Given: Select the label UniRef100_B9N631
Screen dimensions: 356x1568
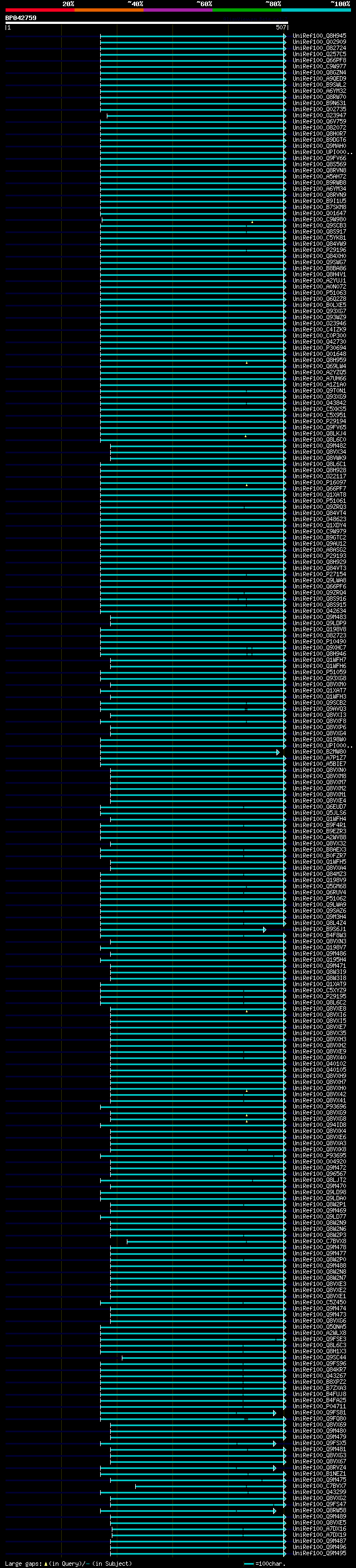Looking at the screenshot, I should [x=319, y=103].
